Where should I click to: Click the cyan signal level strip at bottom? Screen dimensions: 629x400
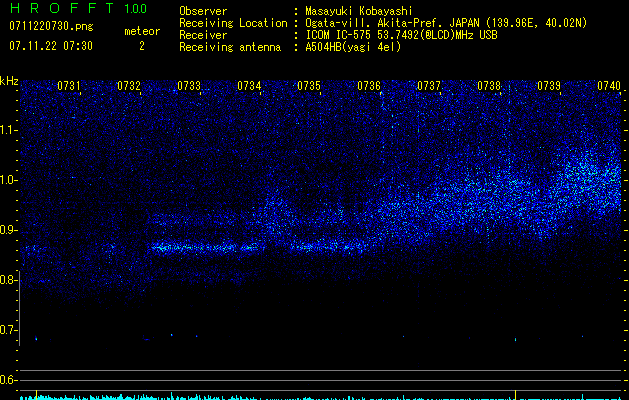point(323,397)
